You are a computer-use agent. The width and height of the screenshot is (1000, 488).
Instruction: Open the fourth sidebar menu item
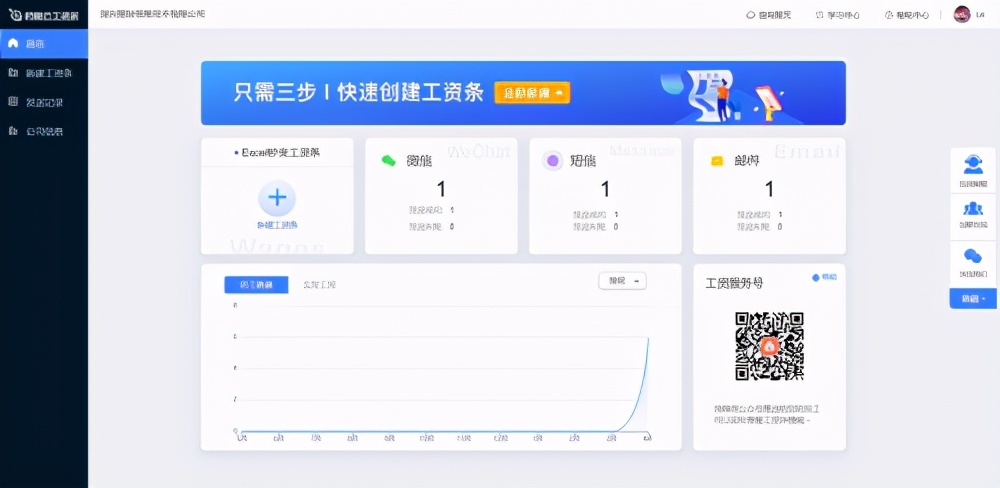coord(44,131)
